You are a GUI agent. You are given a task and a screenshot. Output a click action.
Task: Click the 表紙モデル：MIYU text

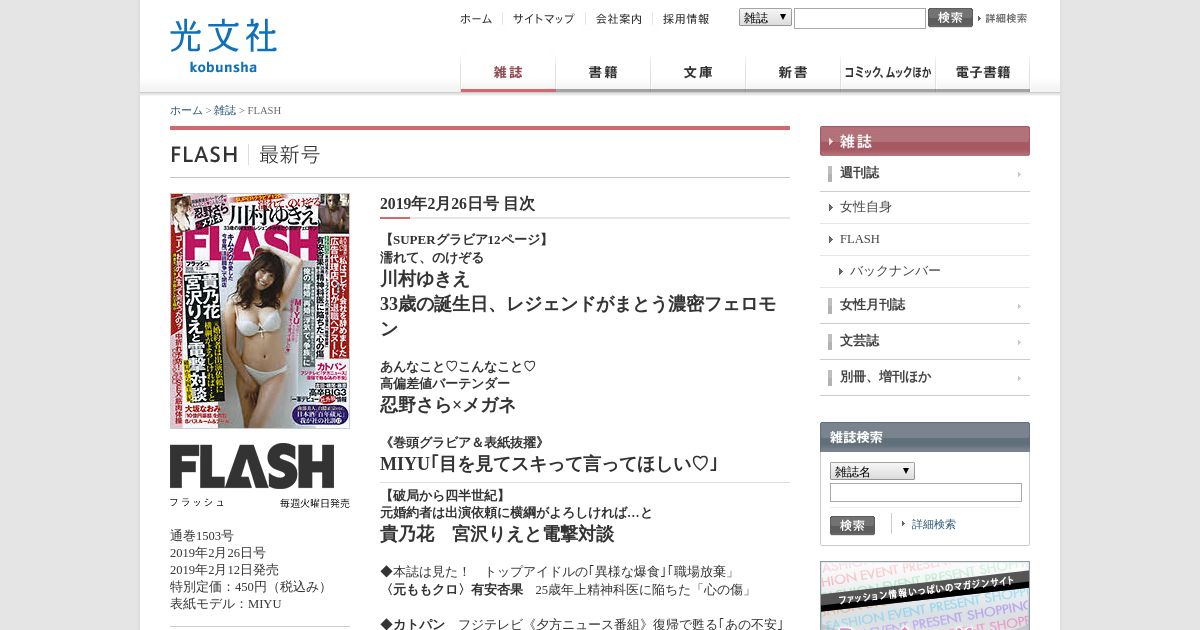[x=226, y=604]
